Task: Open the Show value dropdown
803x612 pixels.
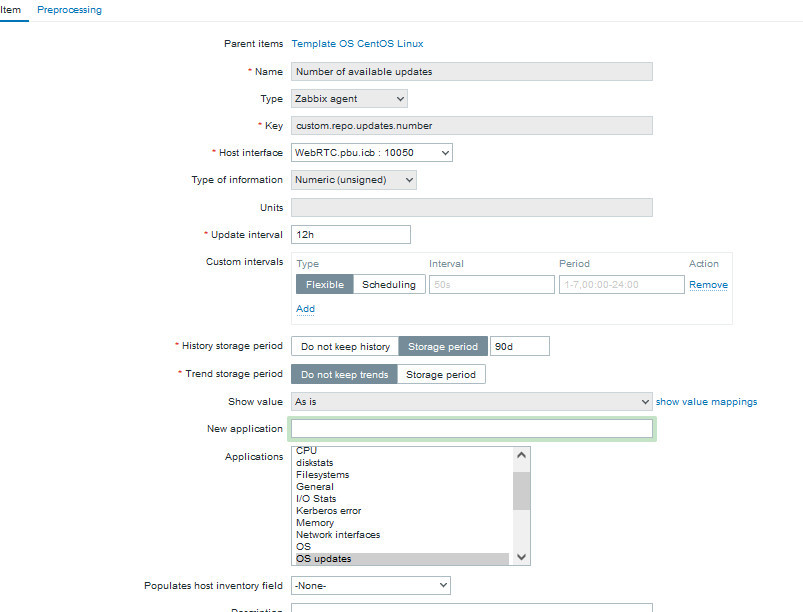Action: tap(471, 402)
